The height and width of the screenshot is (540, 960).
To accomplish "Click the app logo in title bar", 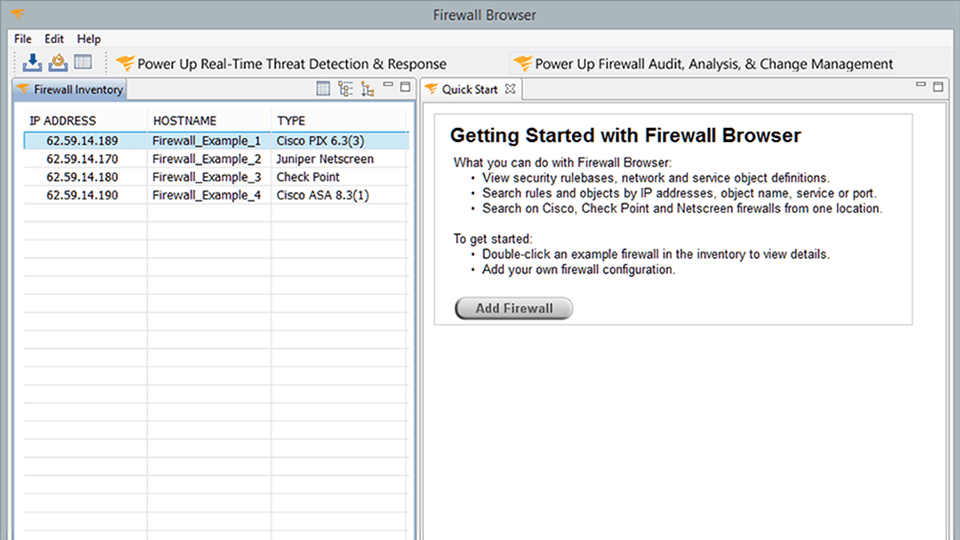I will (17, 13).
